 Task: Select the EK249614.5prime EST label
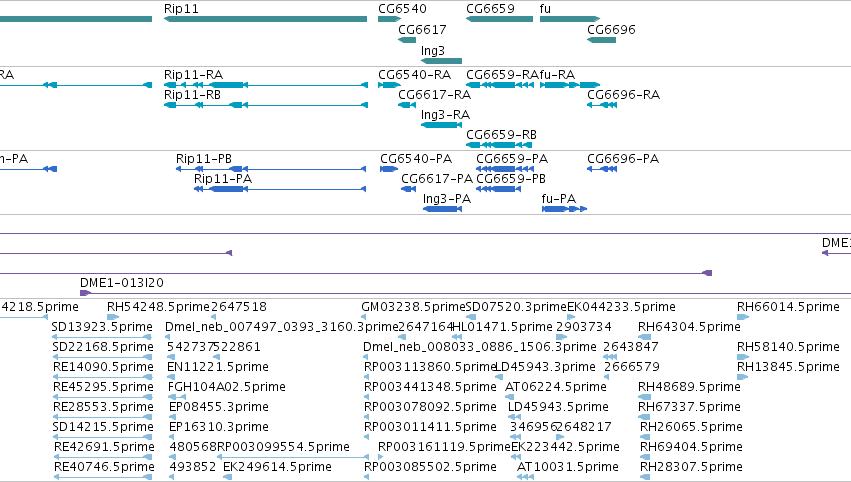(277, 468)
